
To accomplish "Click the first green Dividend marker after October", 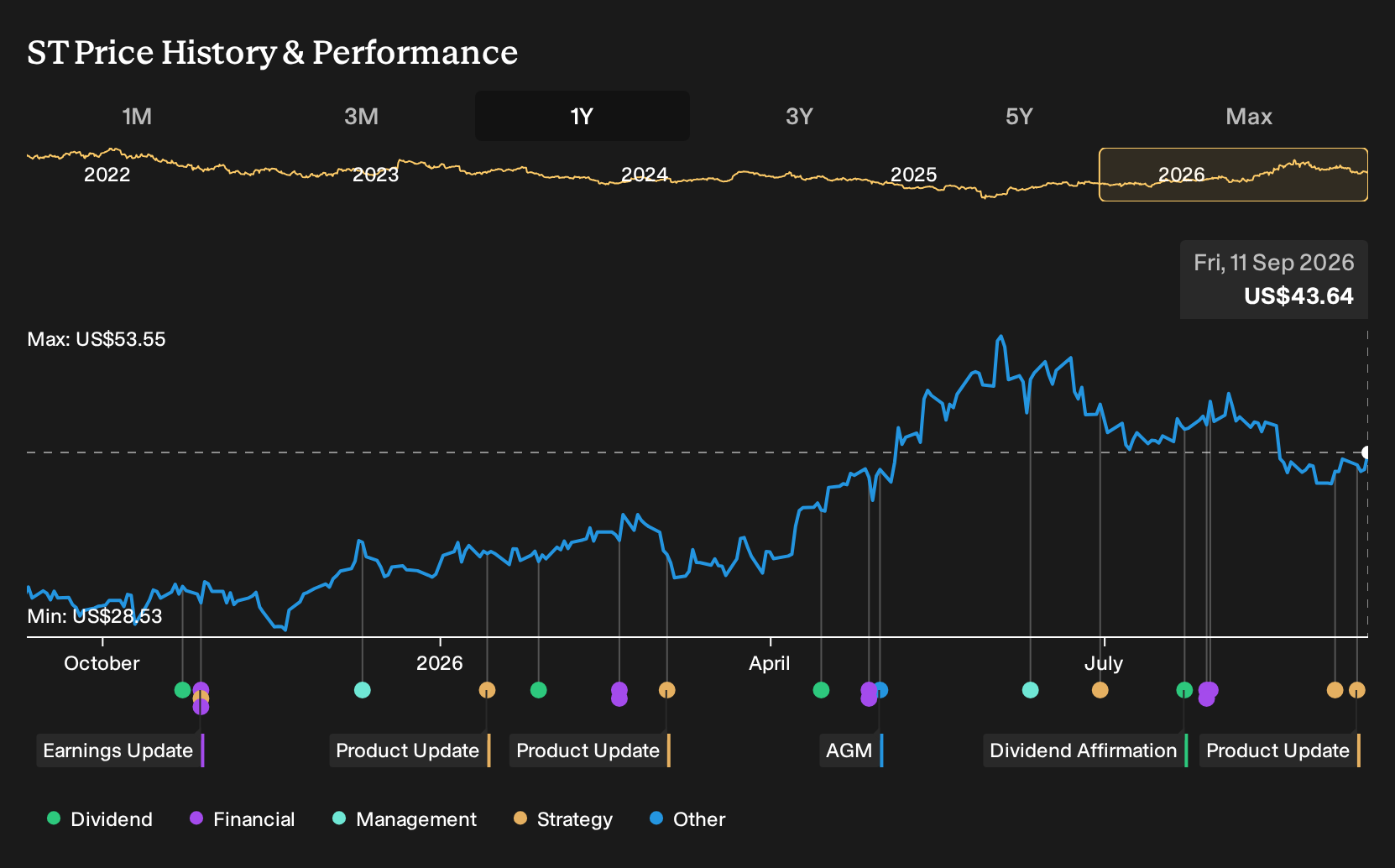I will coord(182,690).
